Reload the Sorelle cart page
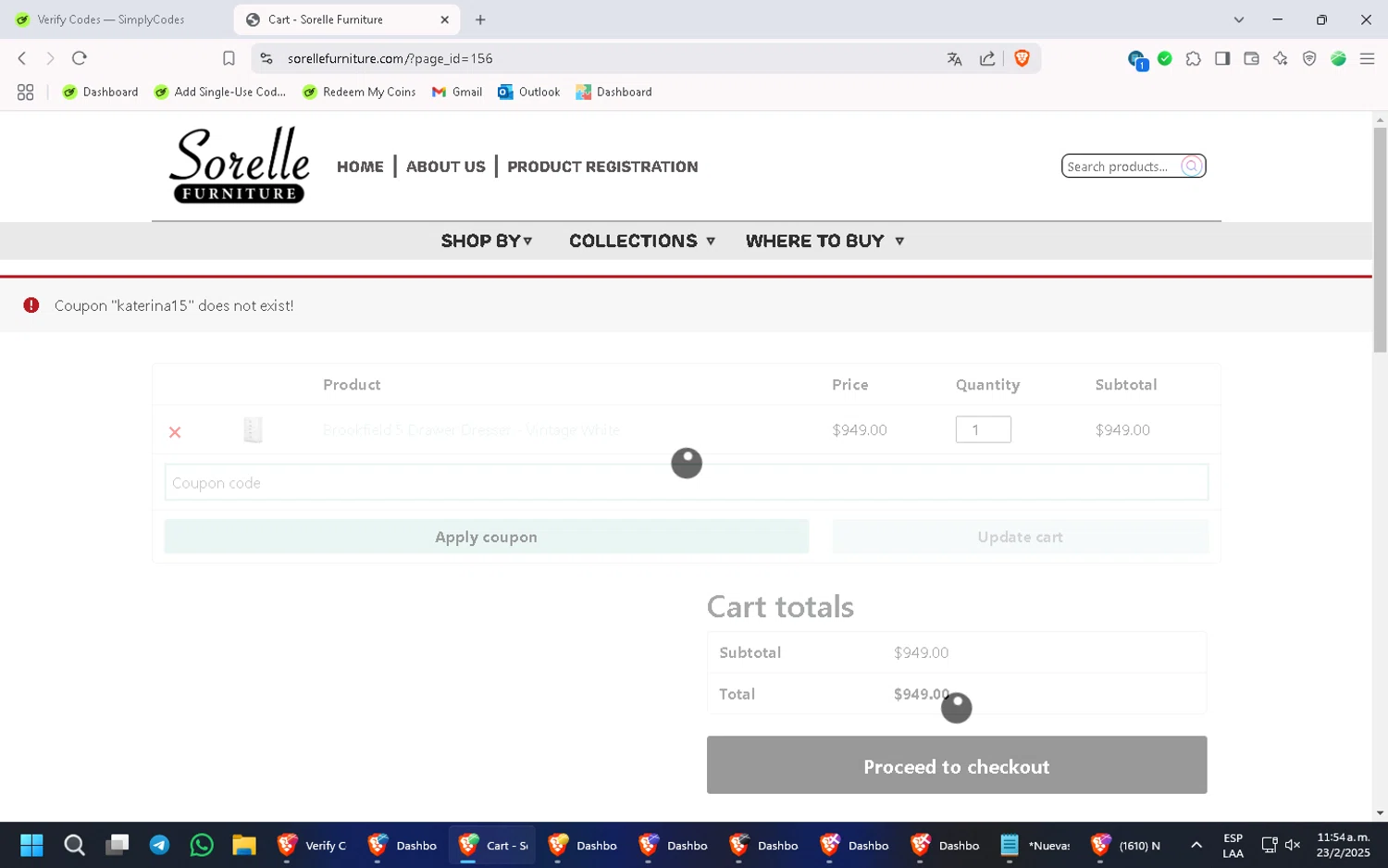 [80, 58]
